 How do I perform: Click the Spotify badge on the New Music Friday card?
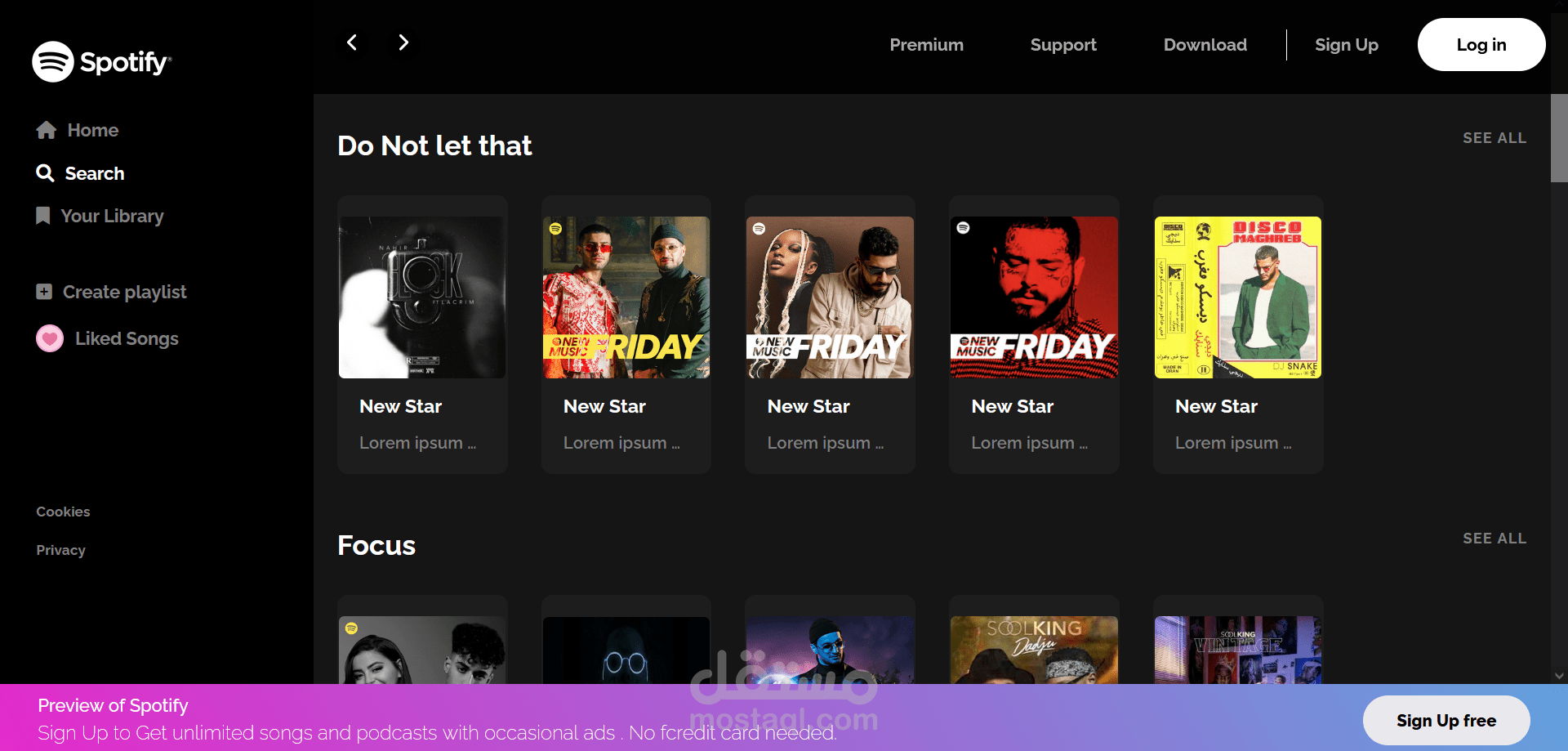(x=555, y=230)
